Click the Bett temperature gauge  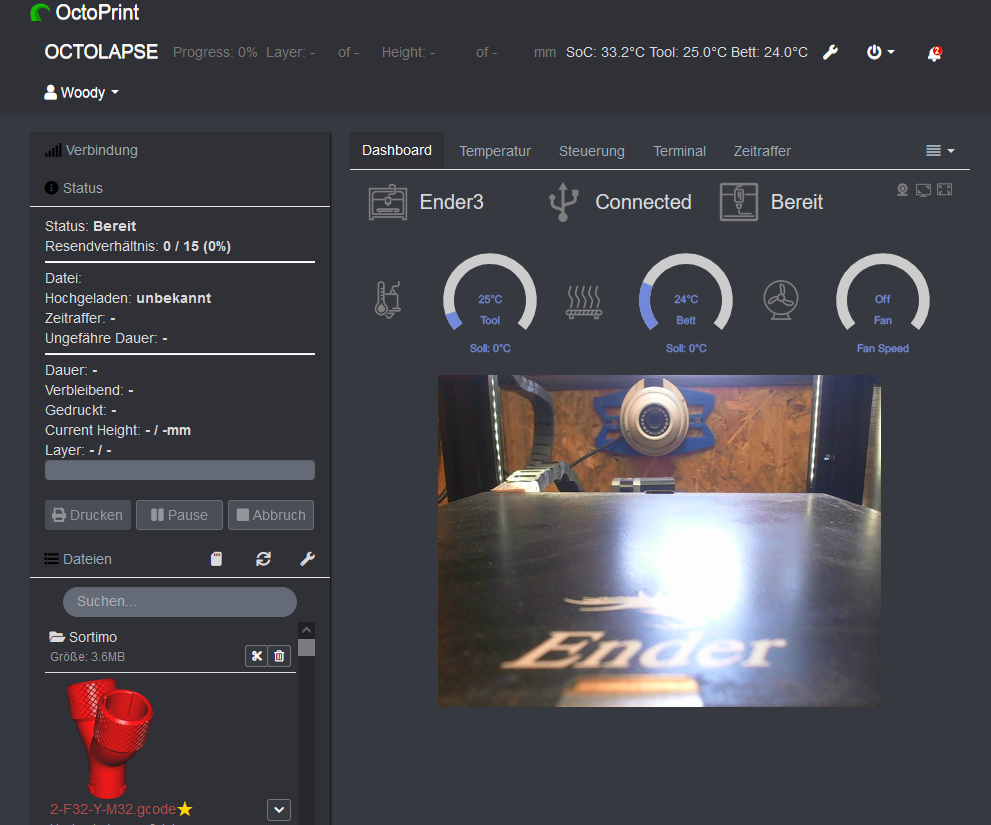686,294
